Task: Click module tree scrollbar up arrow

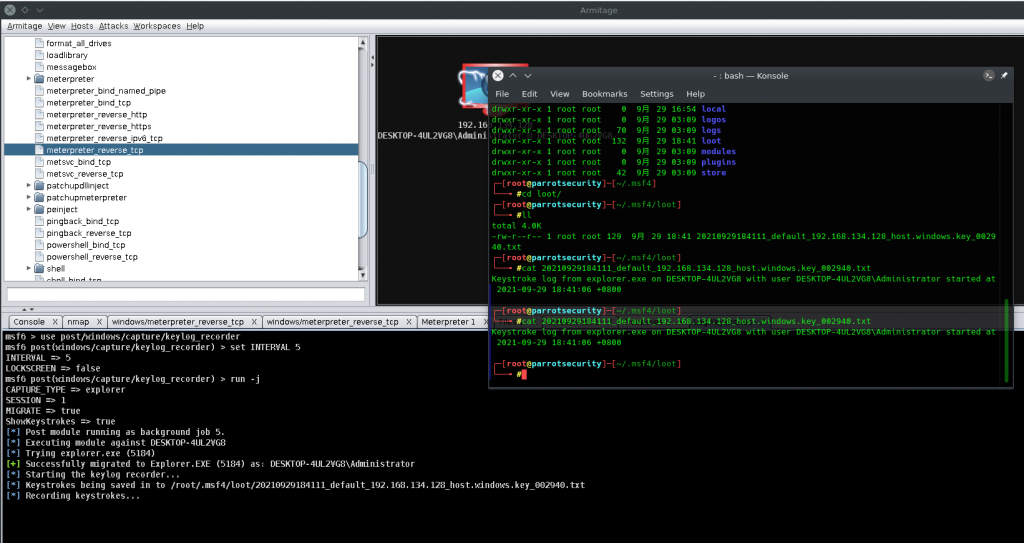Action: (363, 42)
